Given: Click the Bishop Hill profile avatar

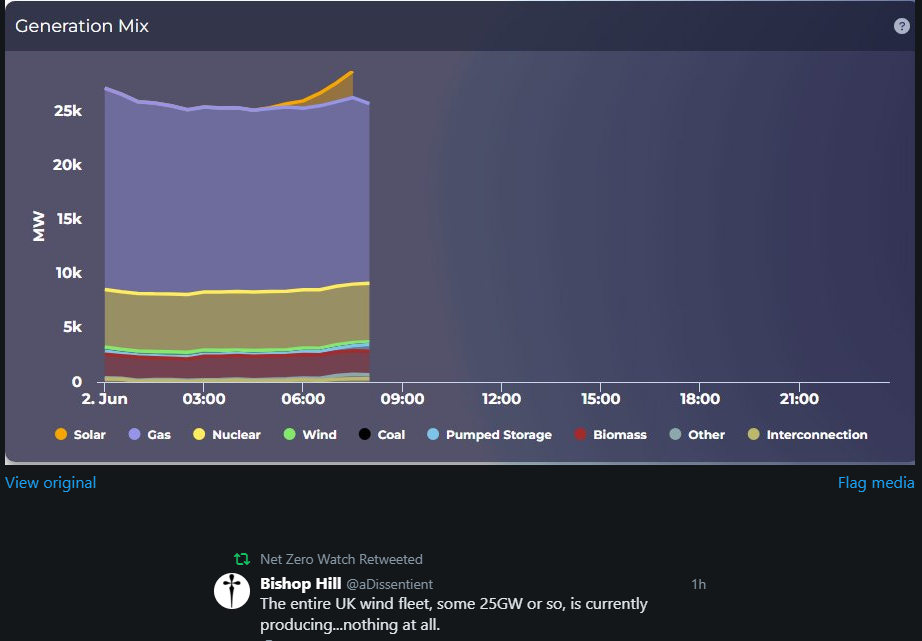Looking at the screenshot, I should click(x=232, y=591).
